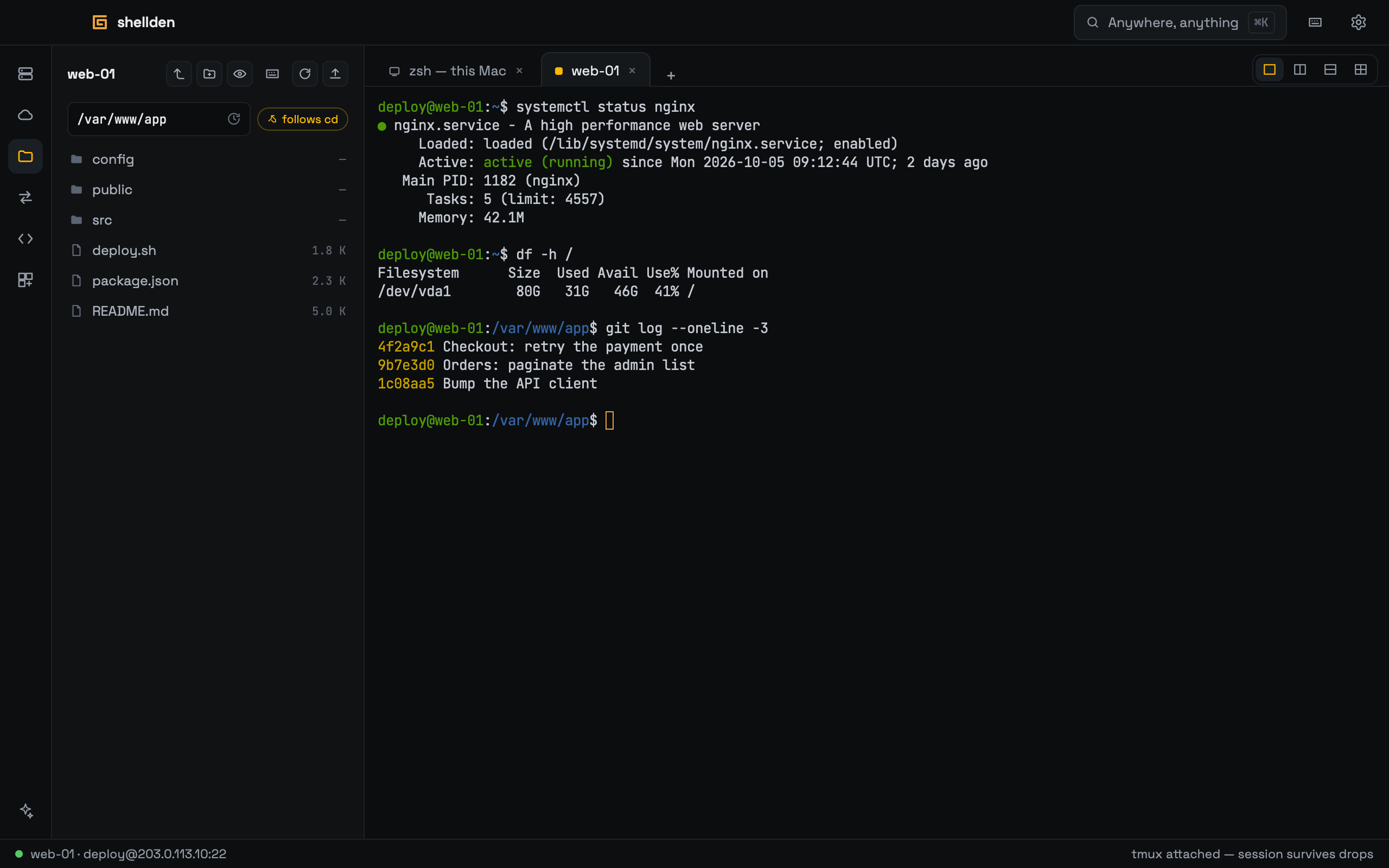
Task: Open the code snippets sidebar icon
Action: point(26,239)
